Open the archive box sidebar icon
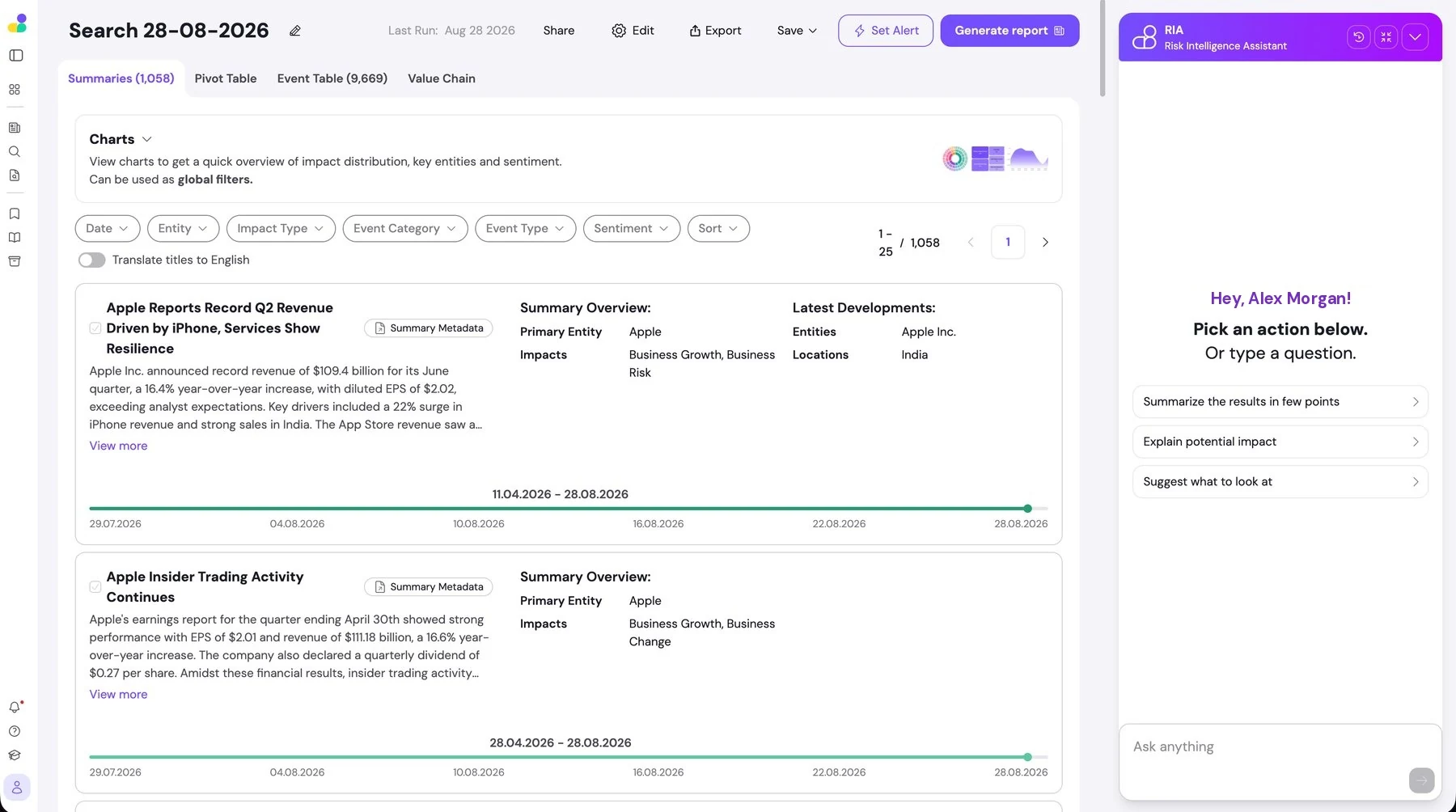 (15, 261)
